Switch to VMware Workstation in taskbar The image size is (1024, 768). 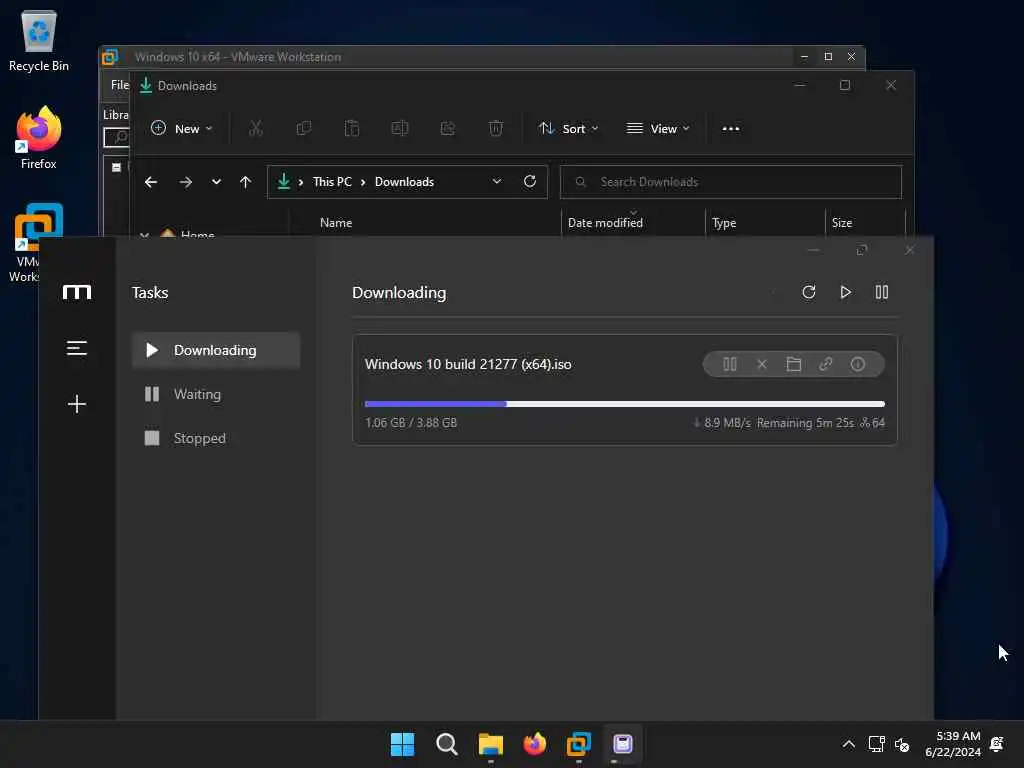coord(579,744)
